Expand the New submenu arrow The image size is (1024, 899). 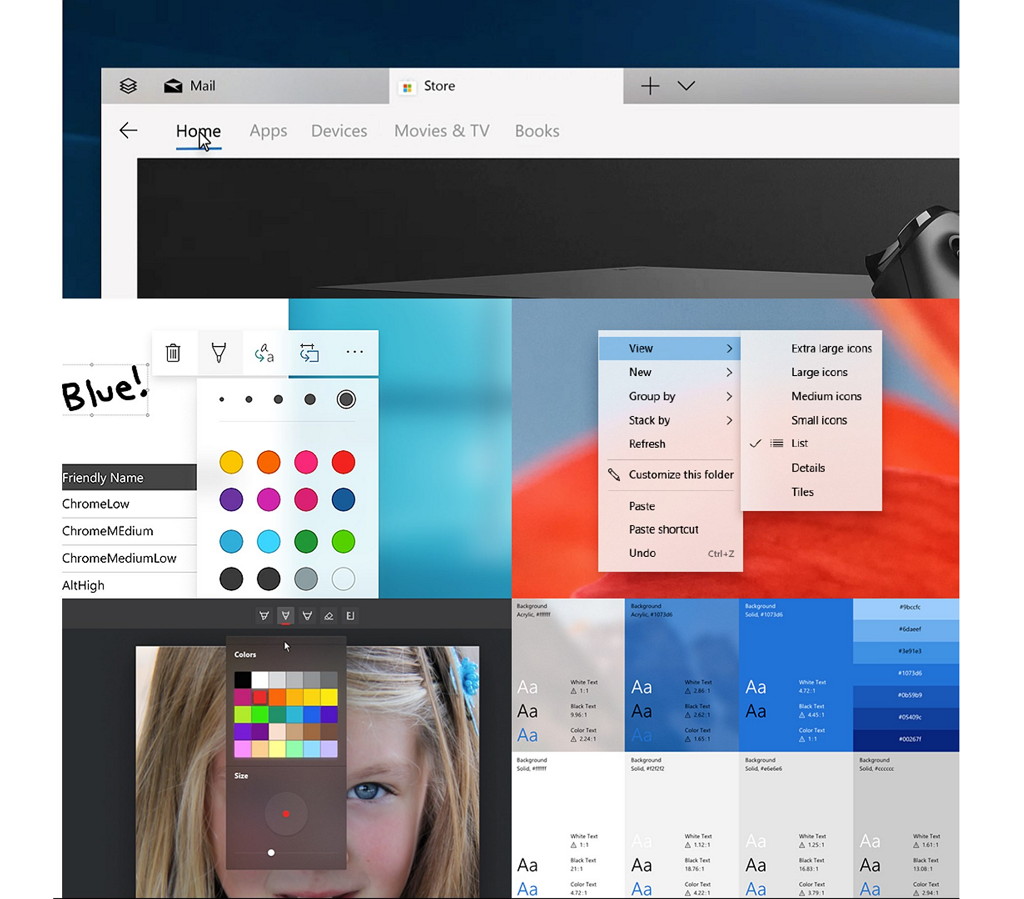coord(729,372)
